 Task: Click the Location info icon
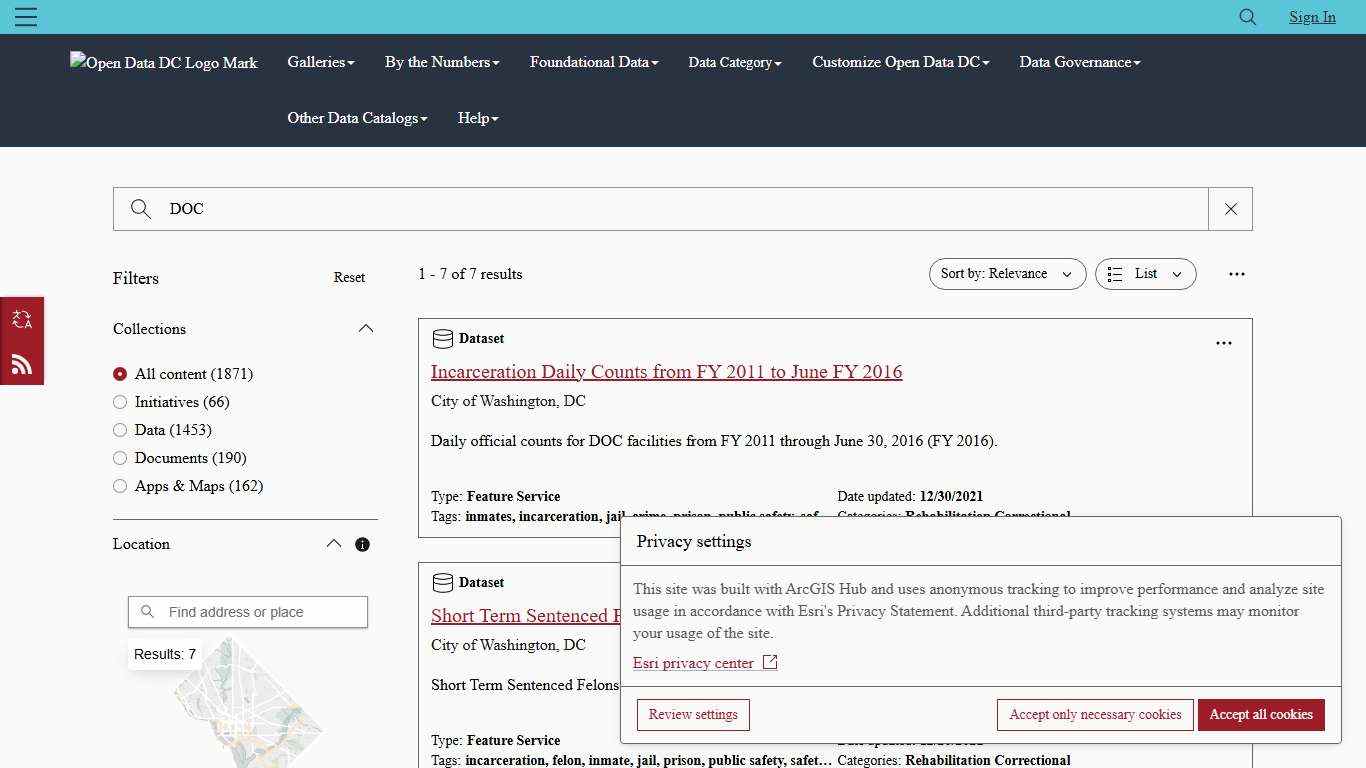(x=362, y=545)
